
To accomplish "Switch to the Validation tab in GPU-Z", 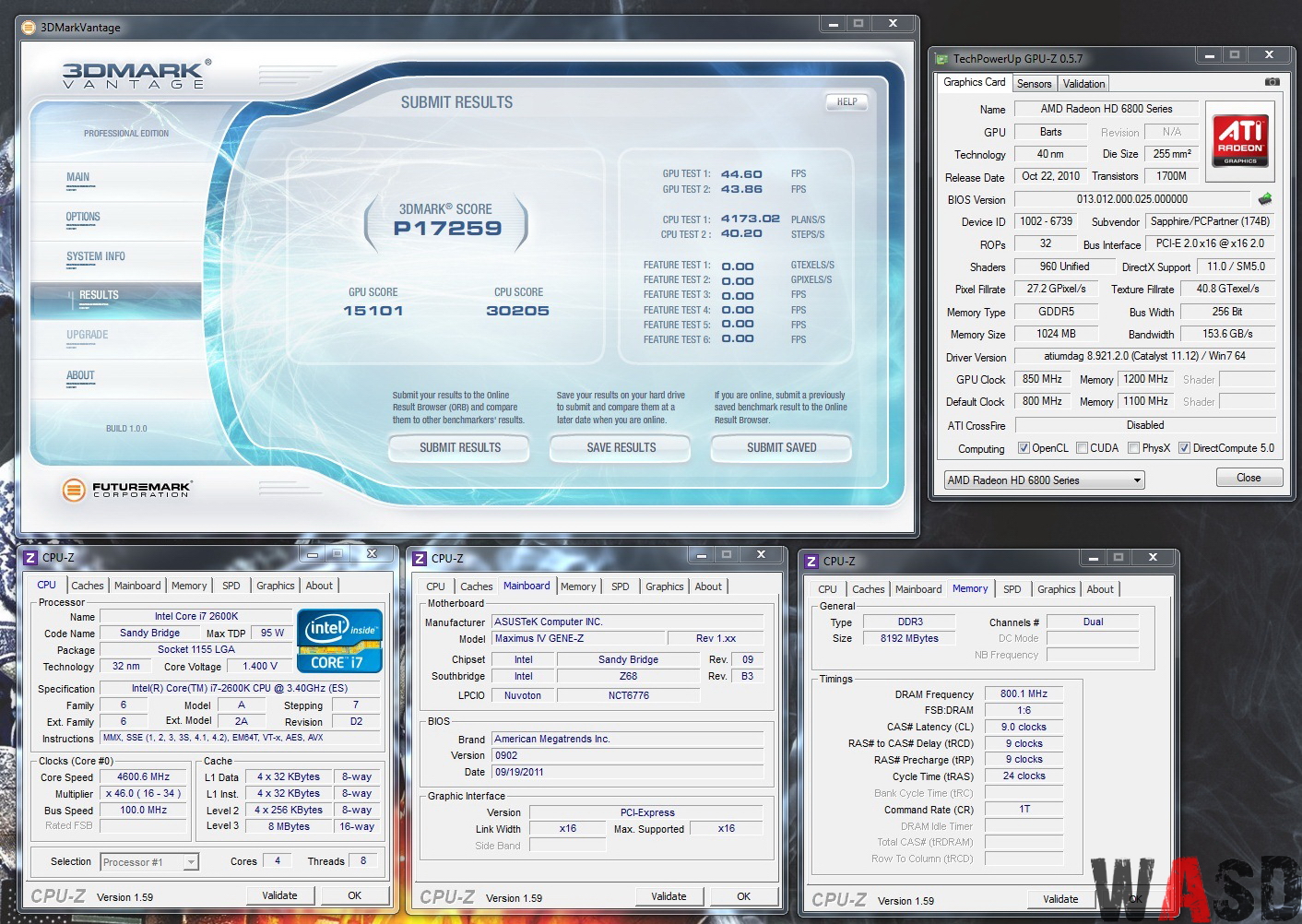I will (x=1083, y=84).
